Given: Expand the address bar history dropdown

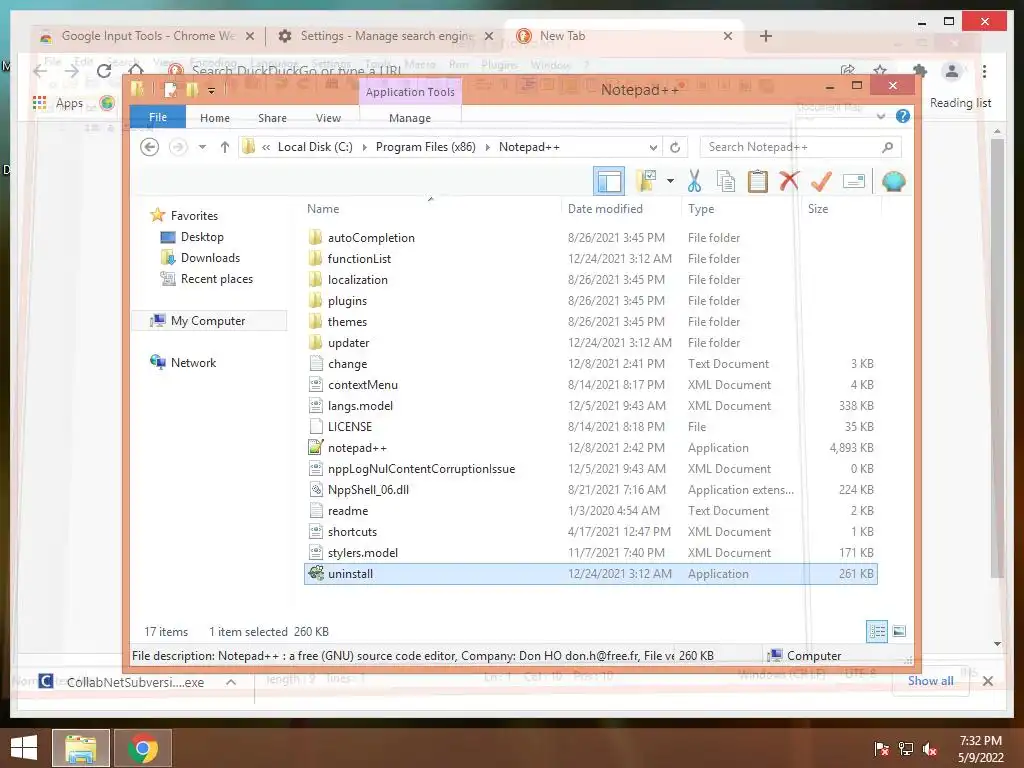Looking at the screenshot, I should pos(652,148).
